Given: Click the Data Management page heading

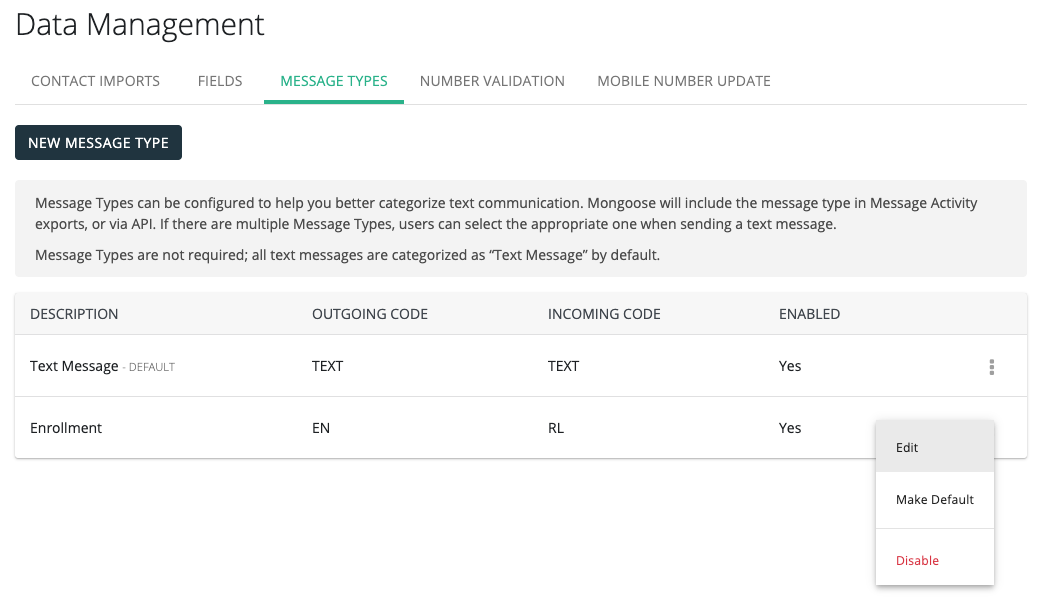Looking at the screenshot, I should click(140, 25).
